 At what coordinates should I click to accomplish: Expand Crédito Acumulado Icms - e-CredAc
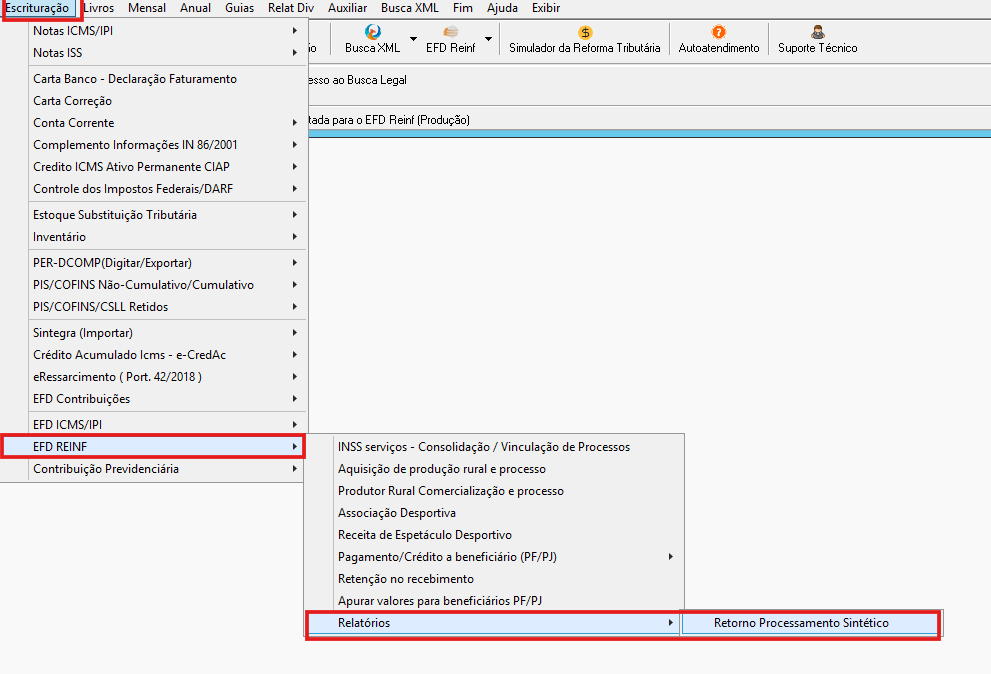pos(166,355)
